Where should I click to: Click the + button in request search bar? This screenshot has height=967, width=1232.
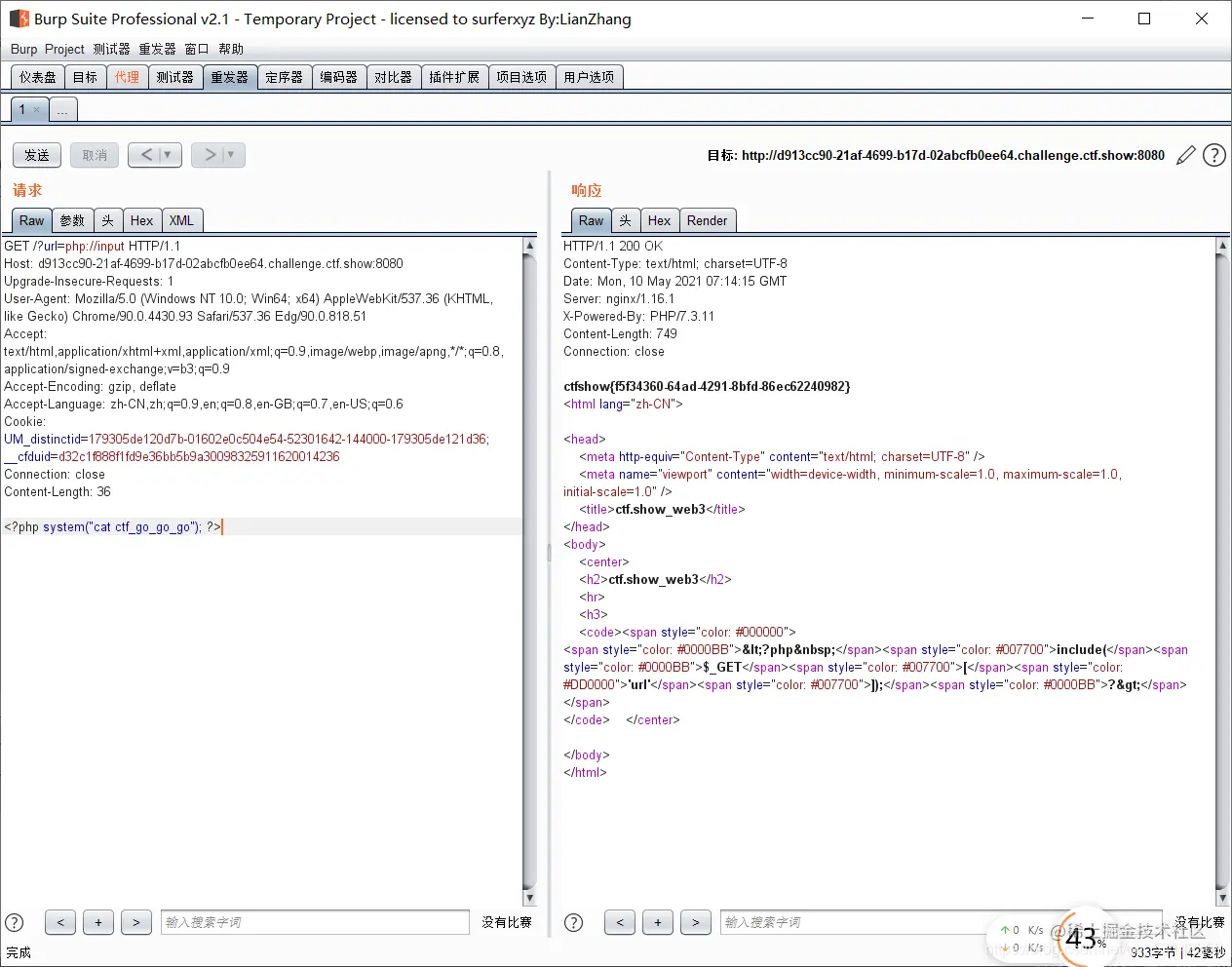98,922
